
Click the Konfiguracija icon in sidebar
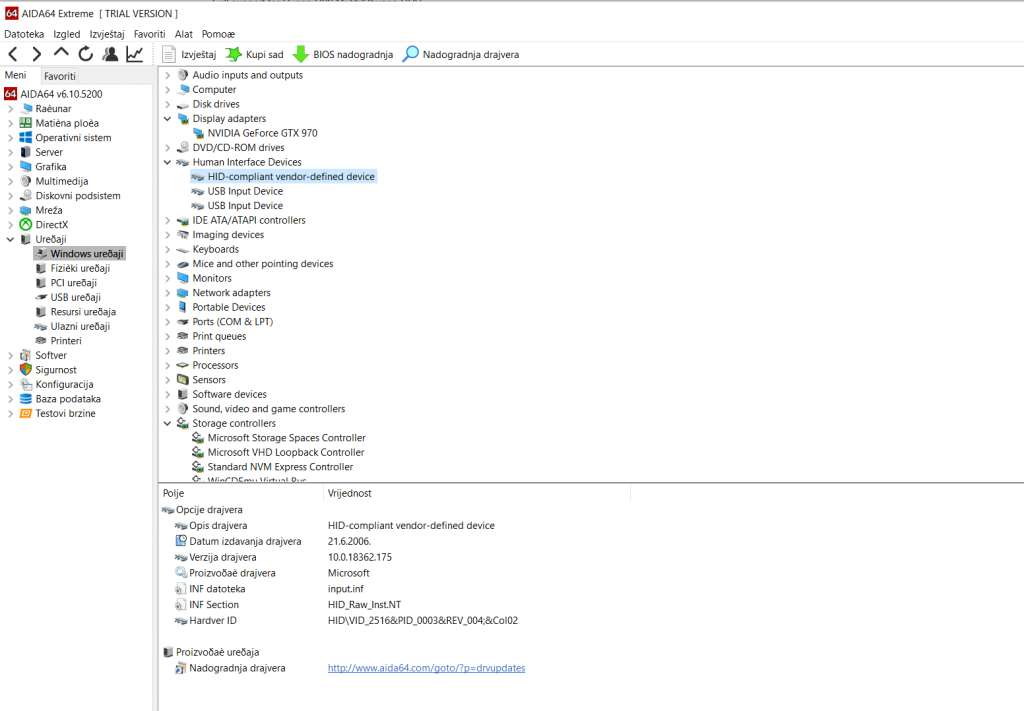pyautogui.click(x=25, y=385)
